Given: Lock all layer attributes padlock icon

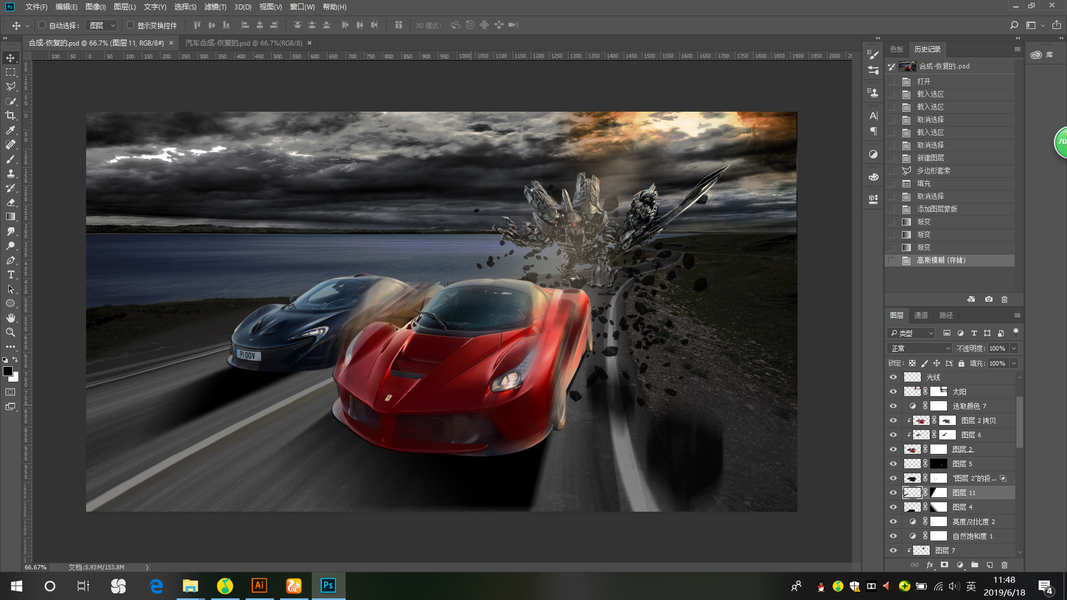Looking at the screenshot, I should point(961,363).
